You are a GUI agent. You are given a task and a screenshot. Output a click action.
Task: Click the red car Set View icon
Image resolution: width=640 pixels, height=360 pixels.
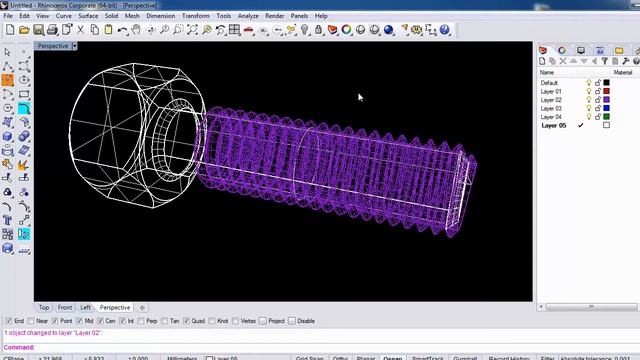(249, 30)
